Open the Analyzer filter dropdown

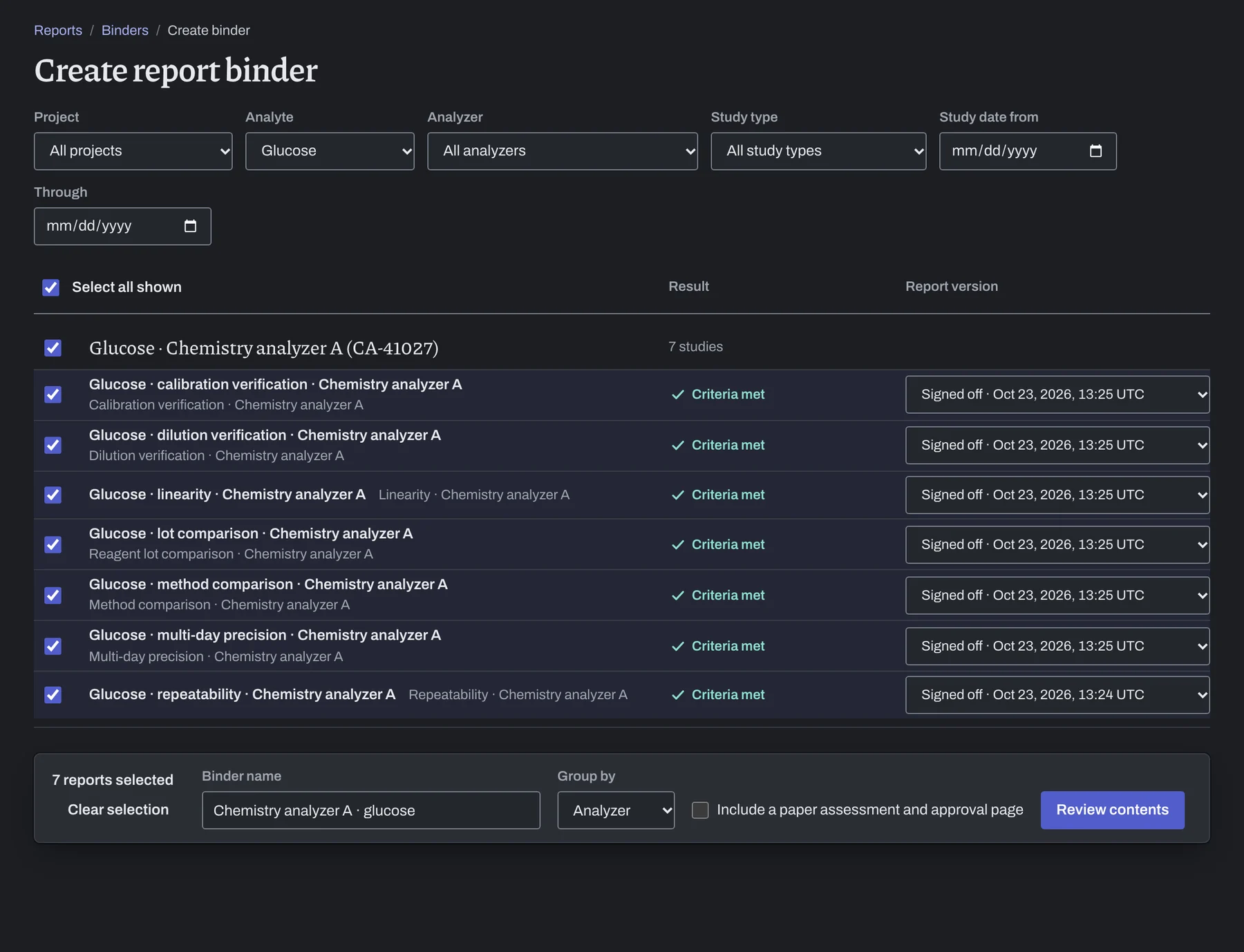[x=563, y=151]
